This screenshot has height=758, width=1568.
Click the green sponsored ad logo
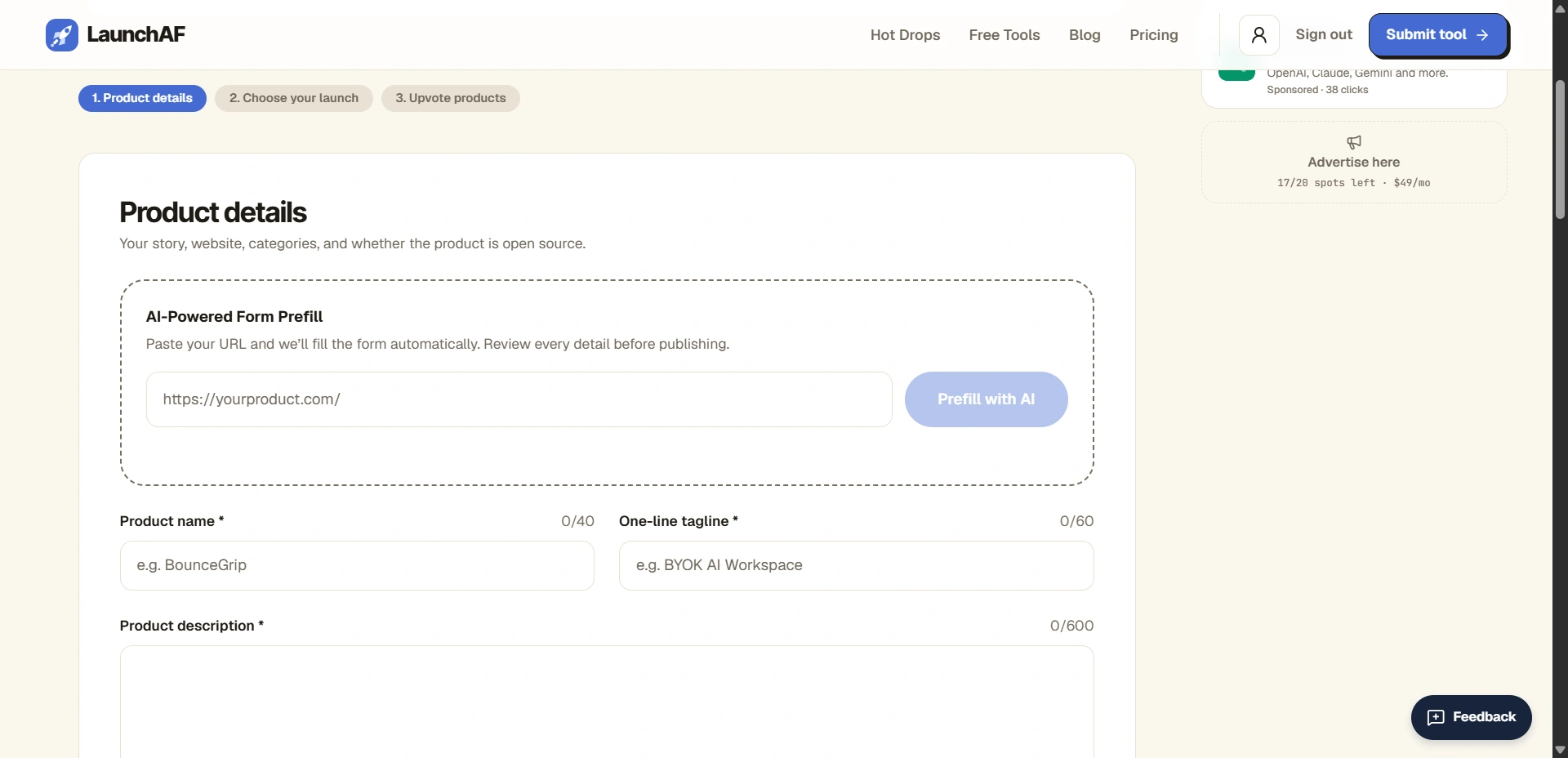[x=1236, y=75]
